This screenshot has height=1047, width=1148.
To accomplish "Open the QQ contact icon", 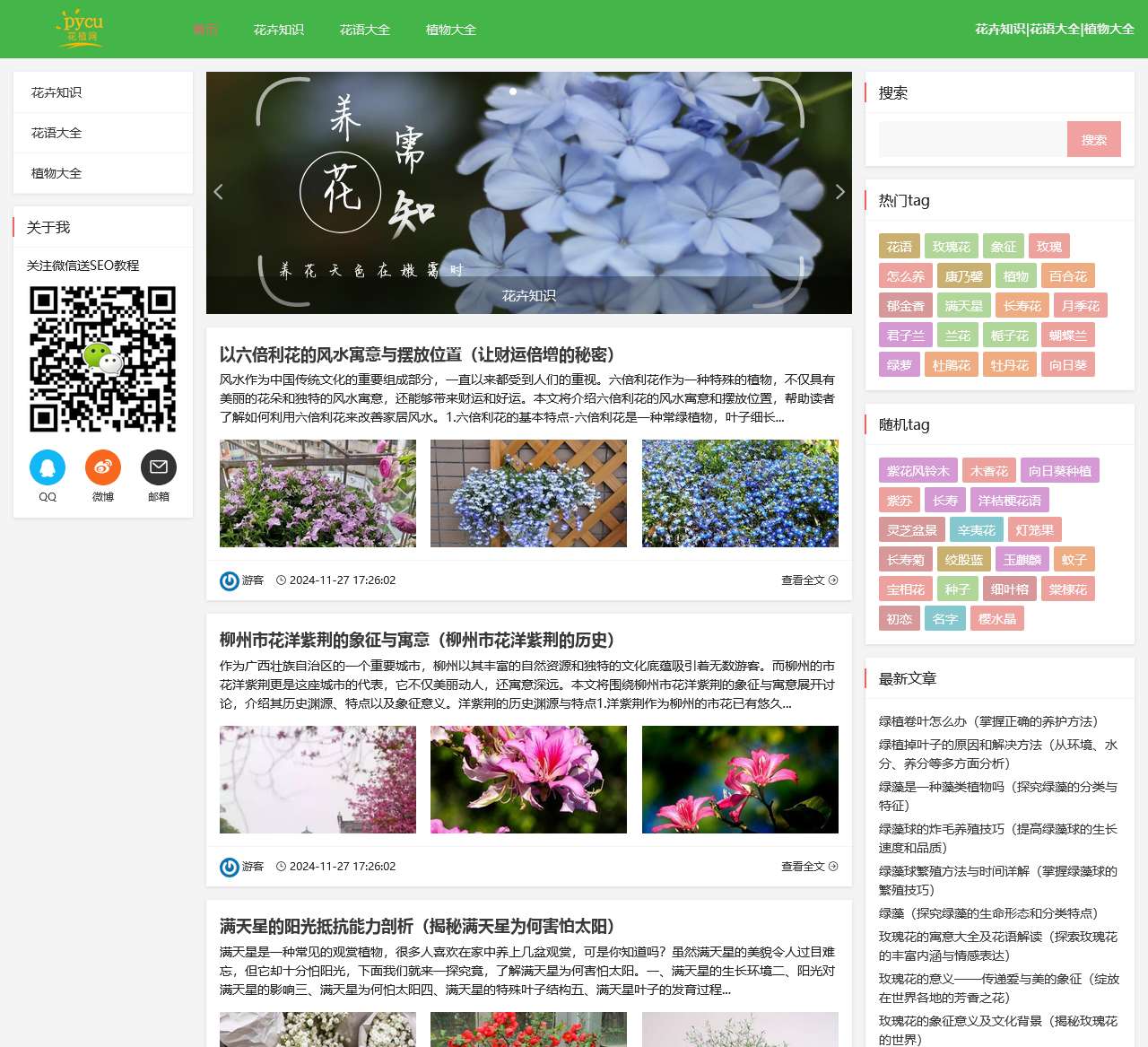I will tap(48, 467).
